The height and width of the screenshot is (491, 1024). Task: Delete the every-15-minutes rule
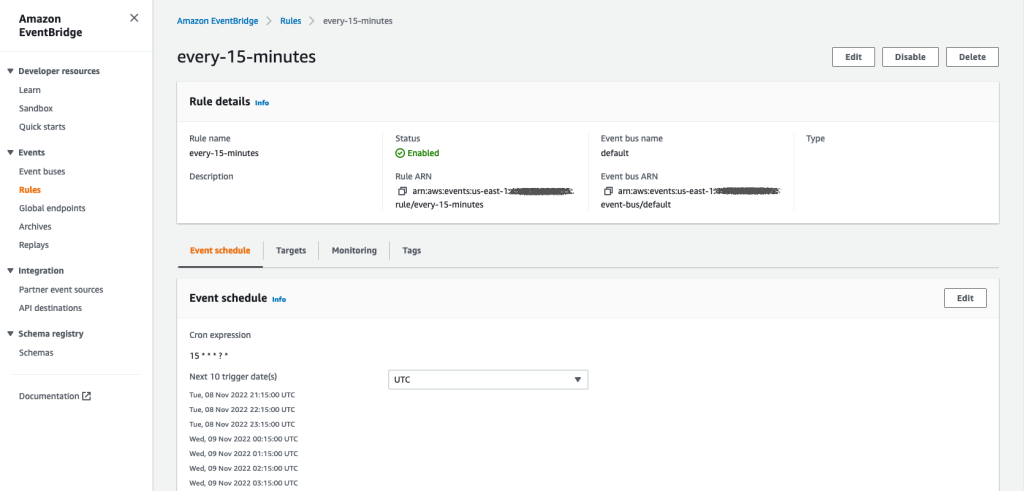coord(972,57)
